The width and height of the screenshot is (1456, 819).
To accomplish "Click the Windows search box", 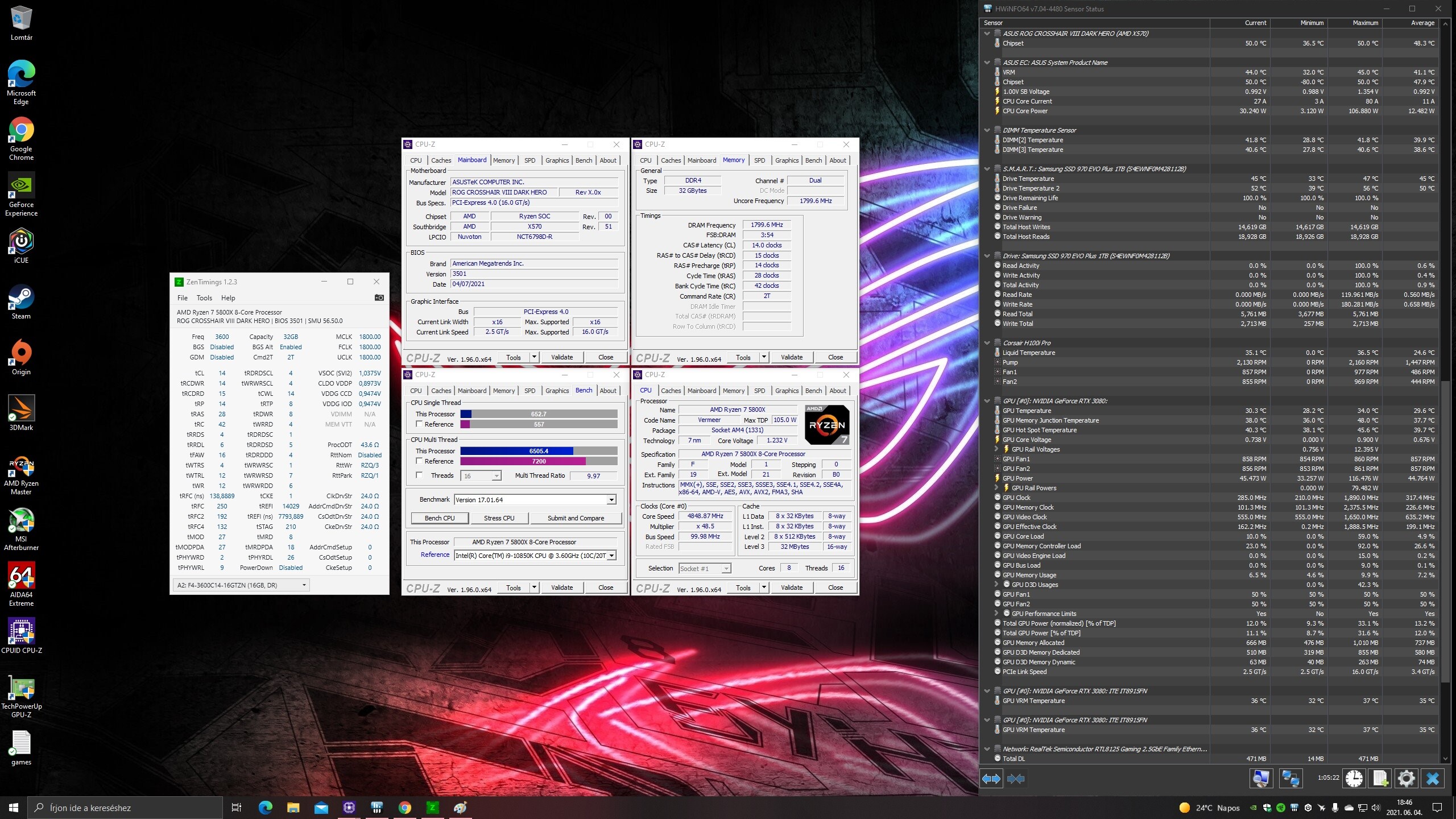I will pos(125,808).
